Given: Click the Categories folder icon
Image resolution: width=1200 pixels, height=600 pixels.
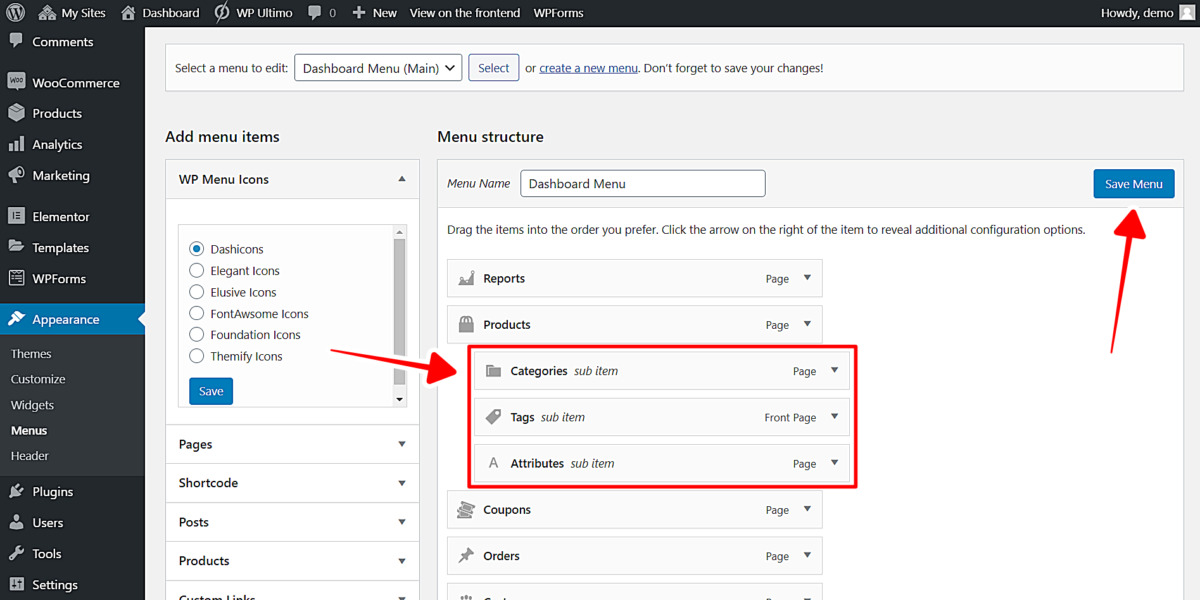Looking at the screenshot, I should [x=493, y=370].
